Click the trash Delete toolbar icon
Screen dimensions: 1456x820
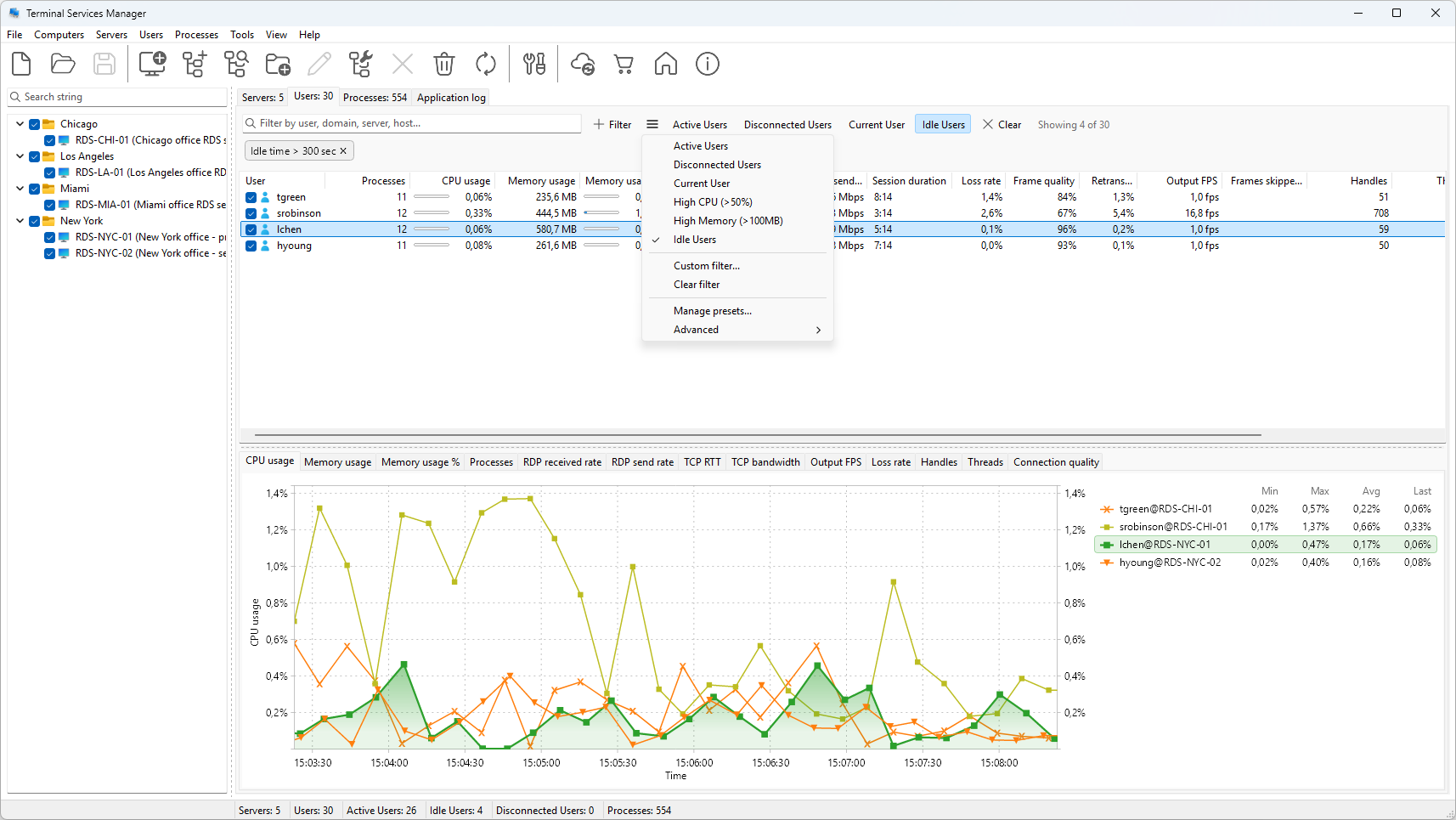444,64
